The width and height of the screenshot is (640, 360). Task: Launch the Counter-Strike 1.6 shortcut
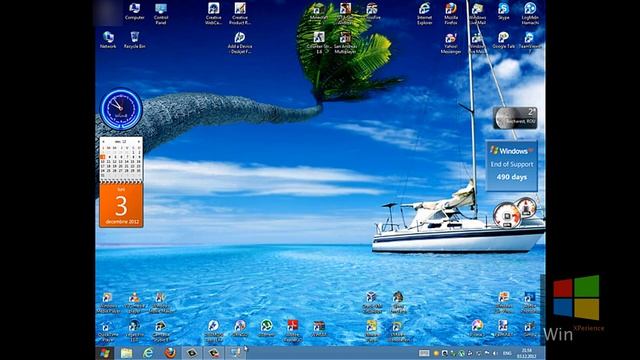pos(319,42)
